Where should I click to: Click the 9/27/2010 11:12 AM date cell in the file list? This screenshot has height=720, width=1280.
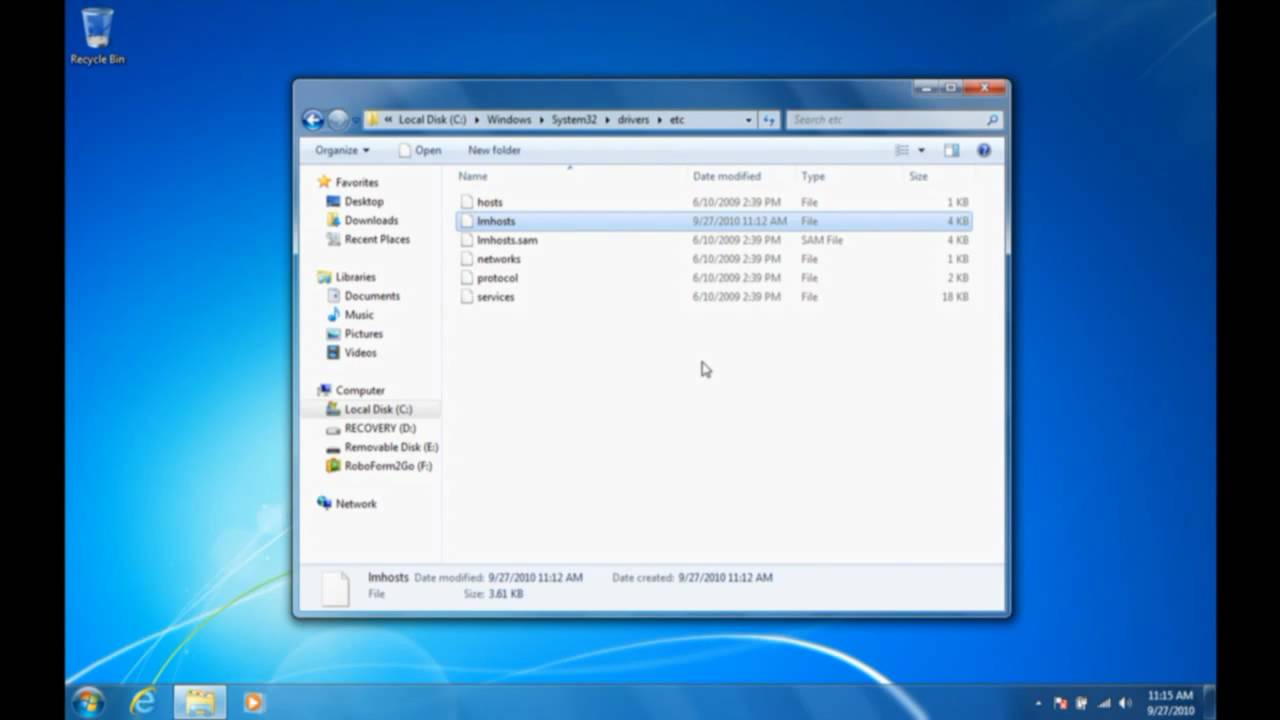tap(740, 221)
